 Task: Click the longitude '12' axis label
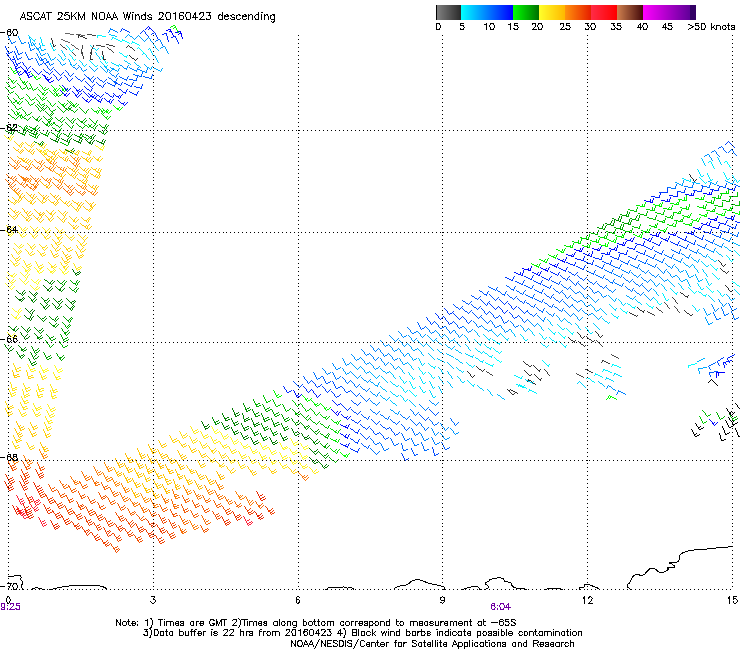[588, 600]
